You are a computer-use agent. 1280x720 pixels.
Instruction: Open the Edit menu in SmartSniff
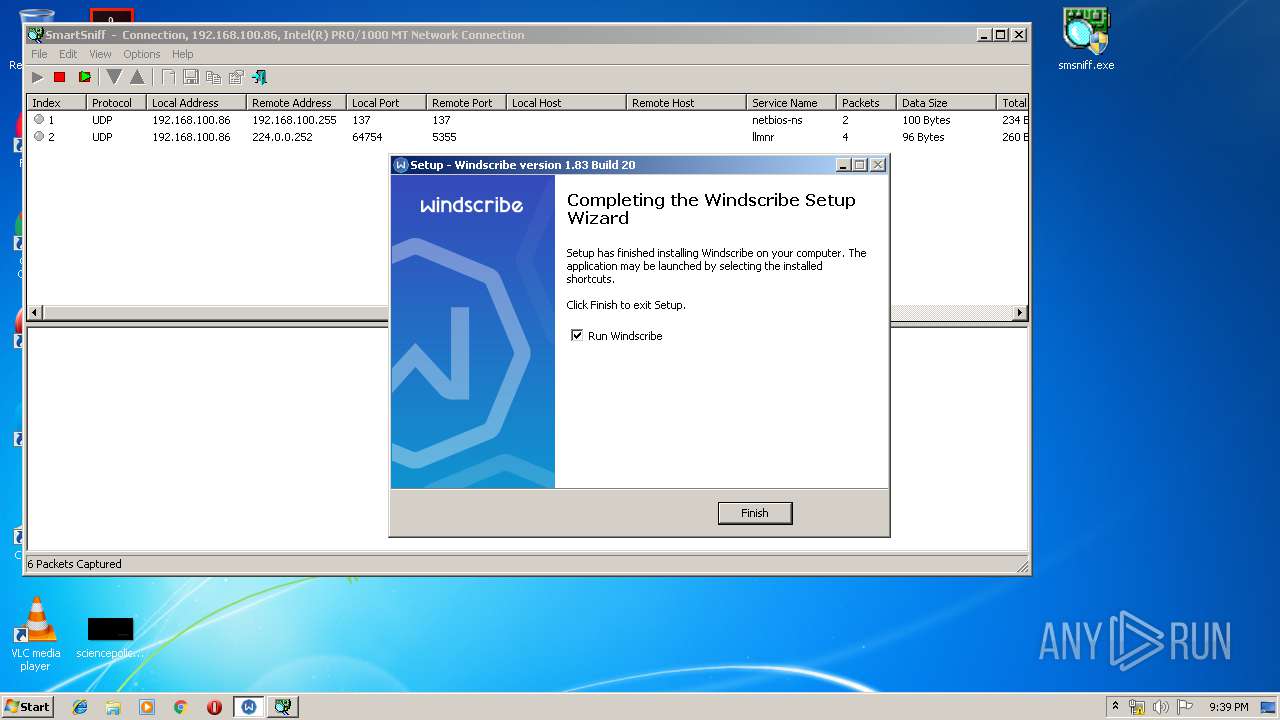coord(68,54)
